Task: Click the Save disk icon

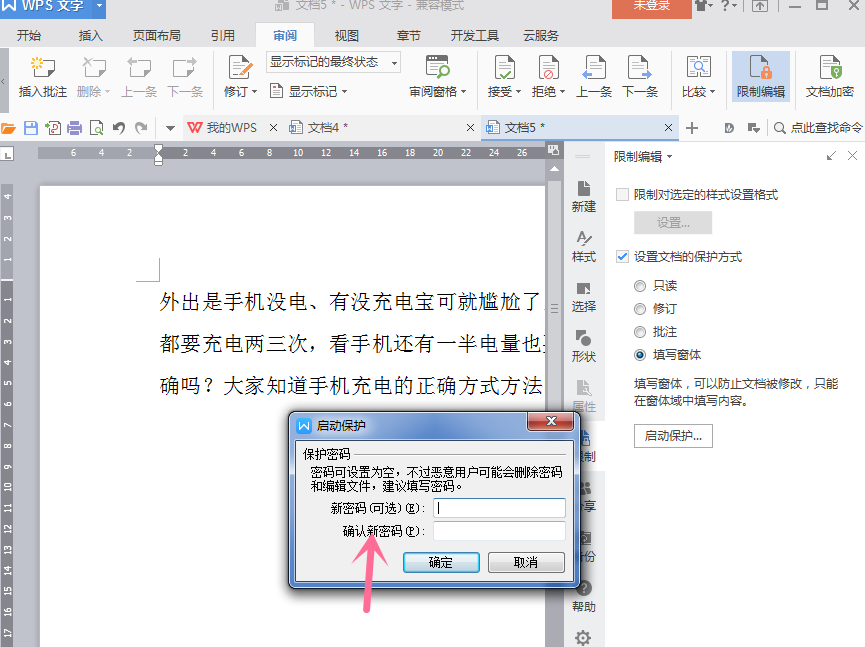Action: [31, 128]
